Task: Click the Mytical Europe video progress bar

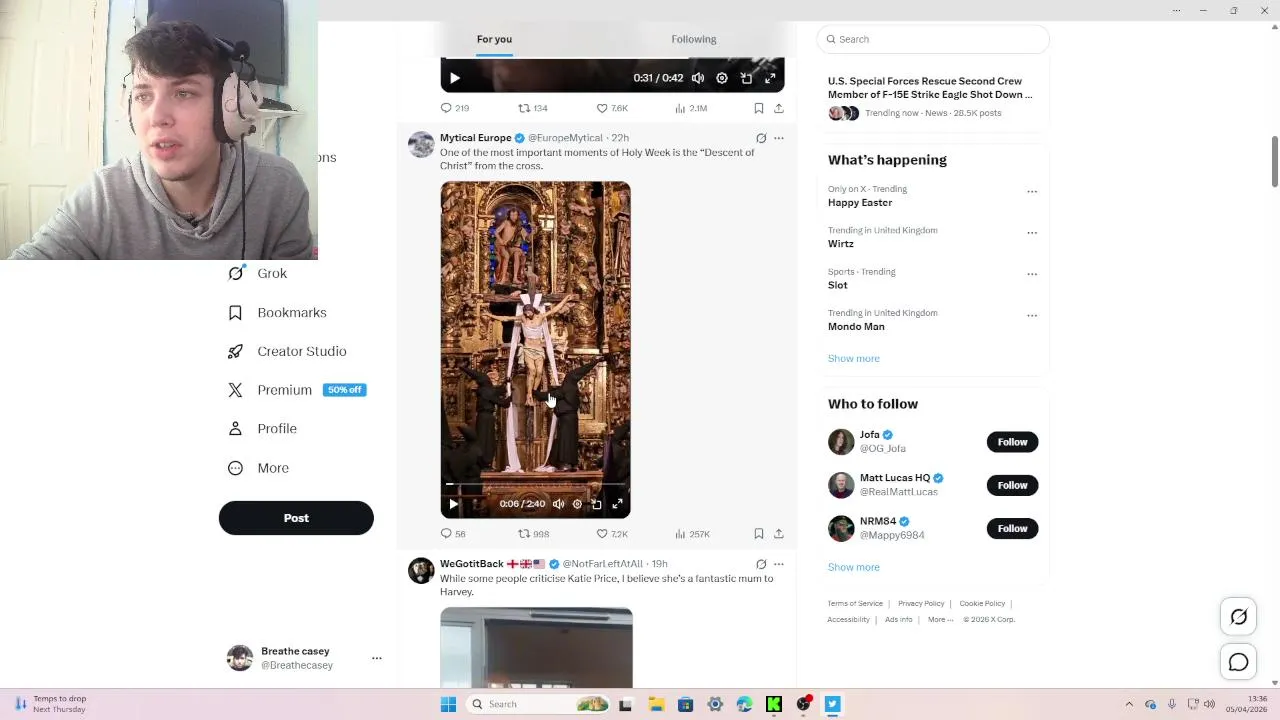Action: click(x=535, y=485)
